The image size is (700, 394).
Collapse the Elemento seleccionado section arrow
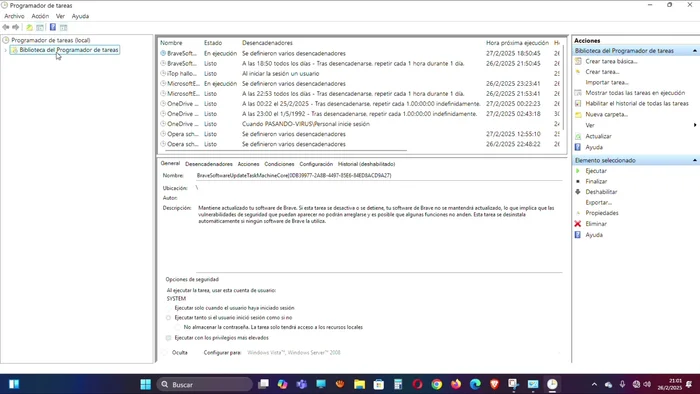(x=695, y=160)
